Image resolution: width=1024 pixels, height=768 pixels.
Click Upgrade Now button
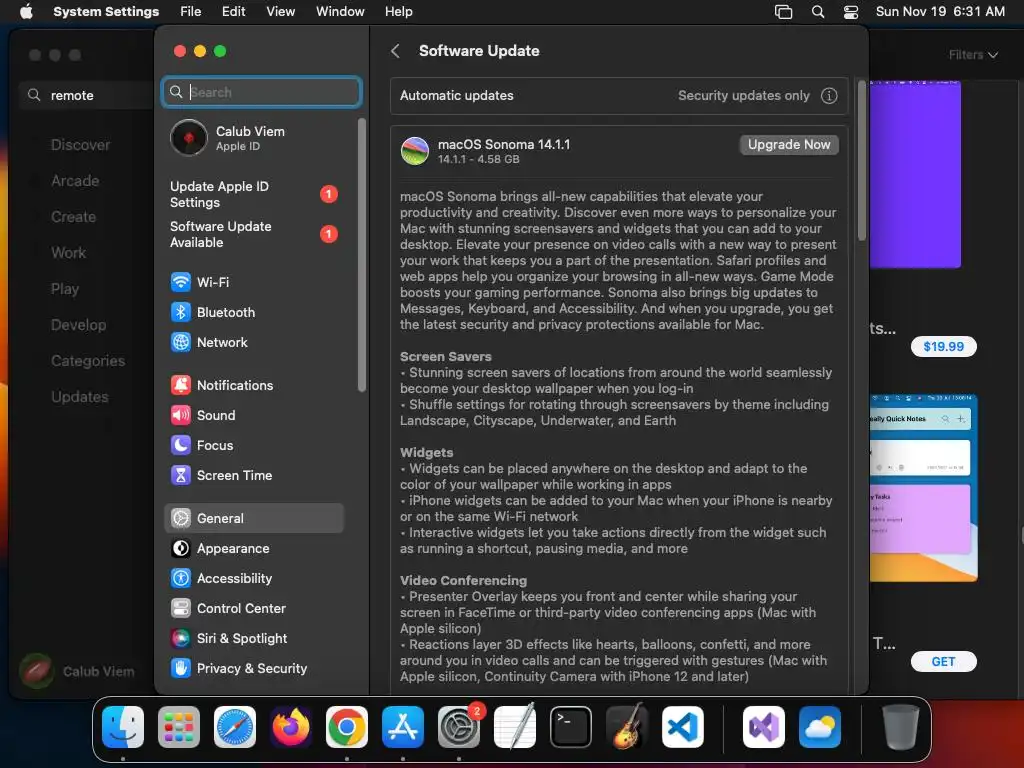point(789,145)
